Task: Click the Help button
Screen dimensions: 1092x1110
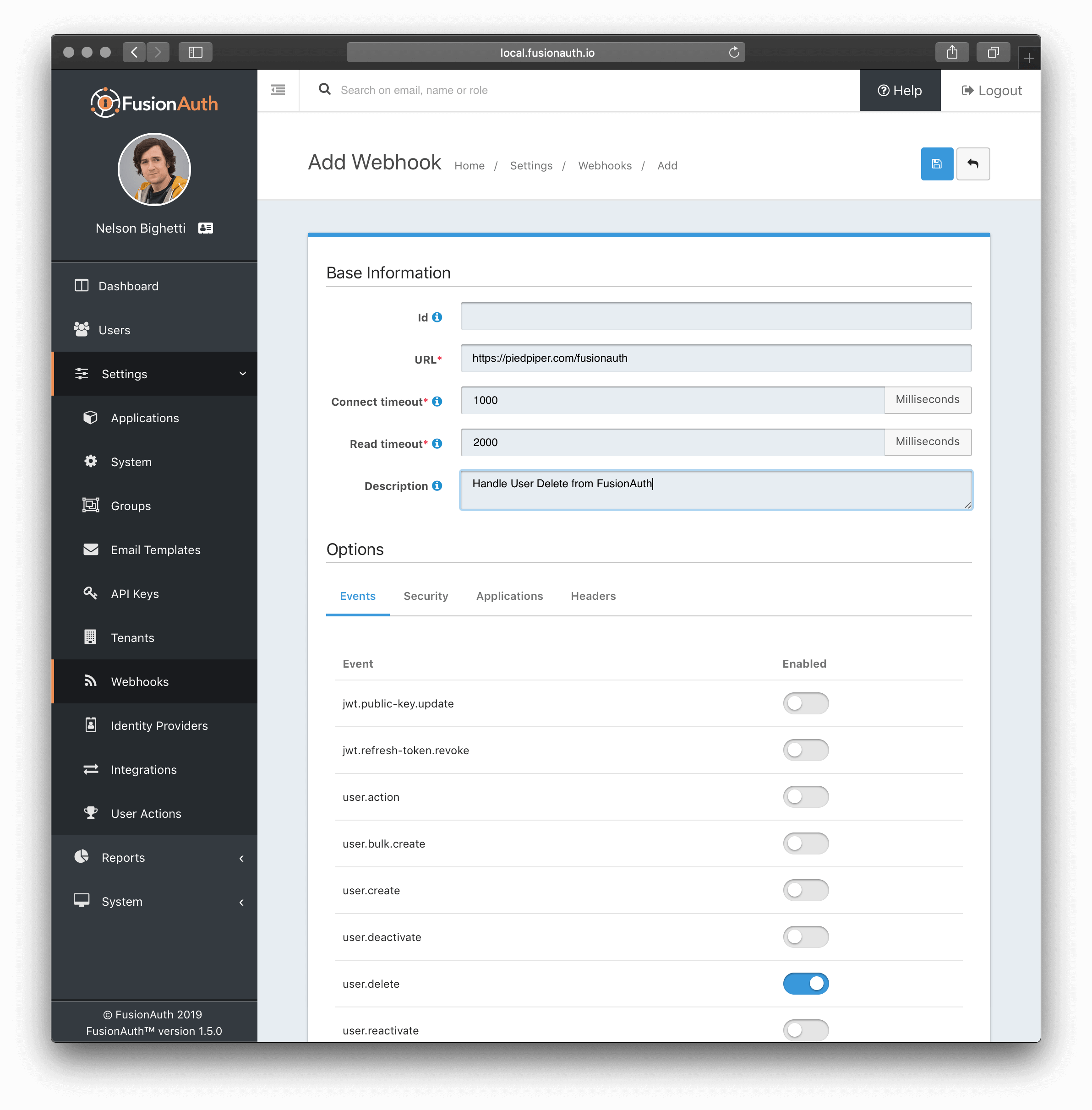Action: (x=900, y=91)
